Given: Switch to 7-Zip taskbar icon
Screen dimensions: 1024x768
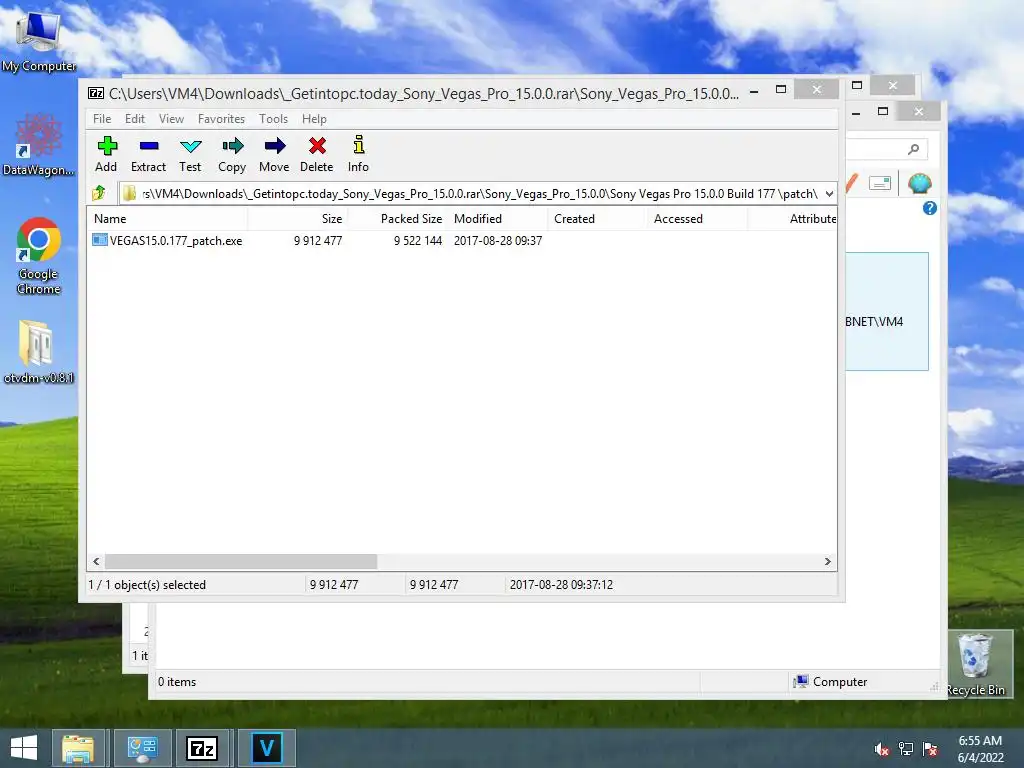Looking at the screenshot, I should pyautogui.click(x=202, y=748).
